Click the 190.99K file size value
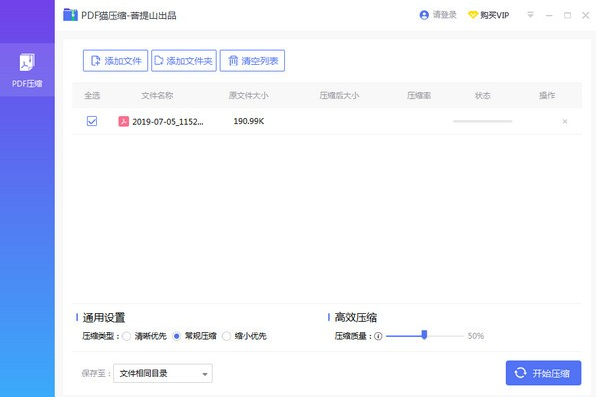This screenshot has width=596, height=397. tap(249, 121)
